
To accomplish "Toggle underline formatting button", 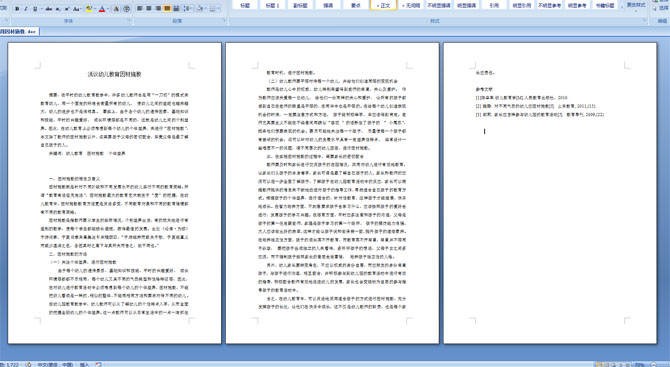I will pyautogui.click(x=35, y=9).
